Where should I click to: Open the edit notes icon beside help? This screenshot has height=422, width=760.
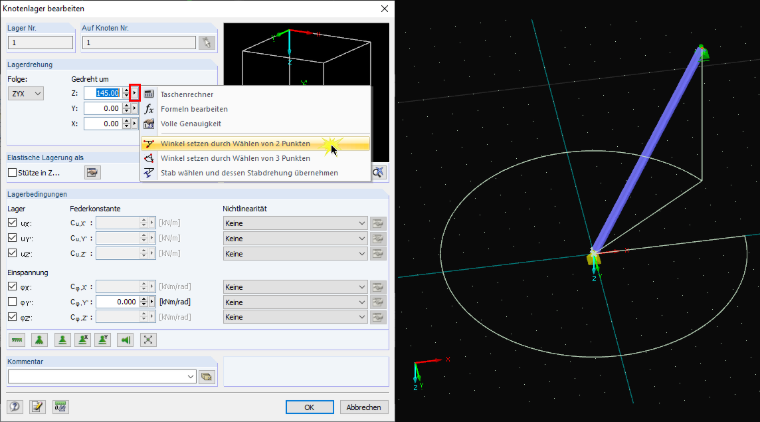[x=37, y=406]
